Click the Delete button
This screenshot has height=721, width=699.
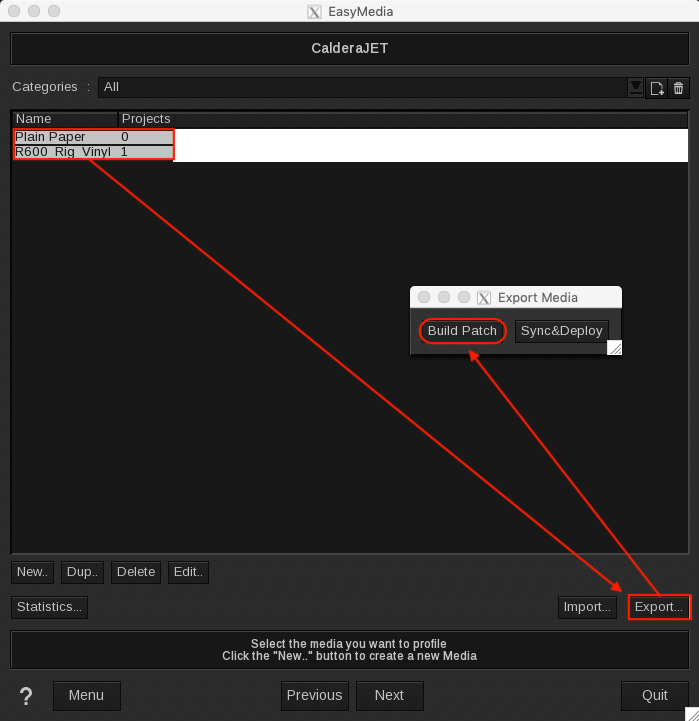(136, 572)
